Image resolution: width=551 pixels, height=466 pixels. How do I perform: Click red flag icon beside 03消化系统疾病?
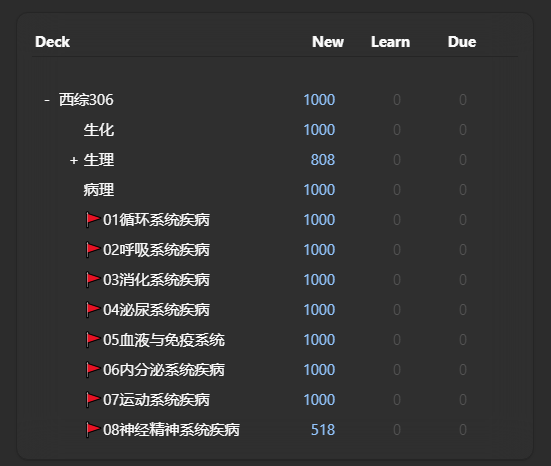[93, 280]
